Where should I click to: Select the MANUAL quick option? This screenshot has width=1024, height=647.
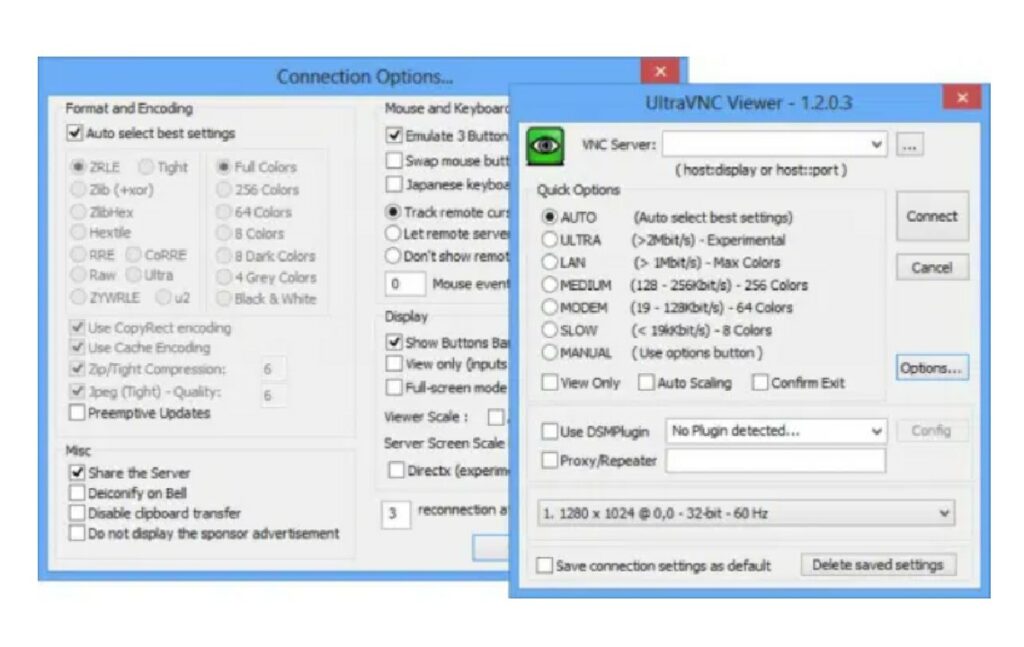pyautogui.click(x=550, y=352)
